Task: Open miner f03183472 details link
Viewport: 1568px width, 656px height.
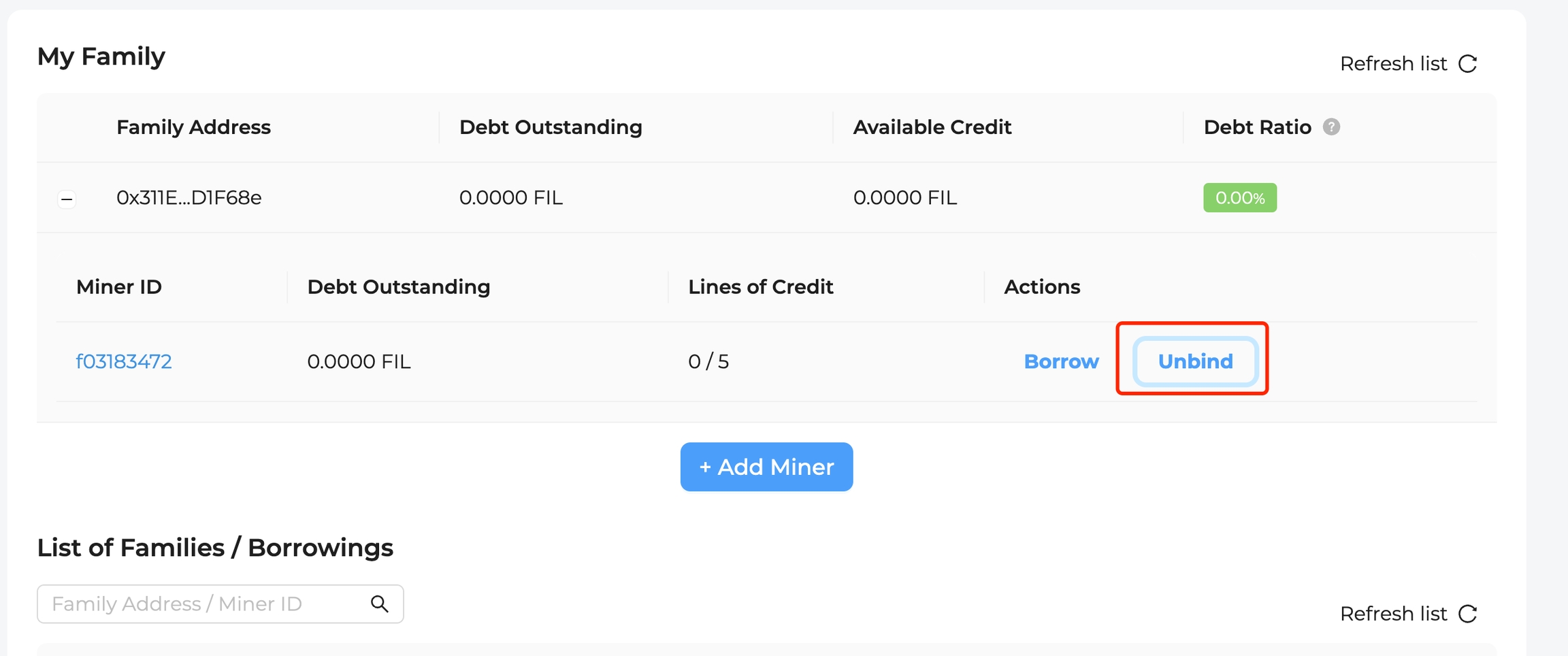Action: point(124,361)
